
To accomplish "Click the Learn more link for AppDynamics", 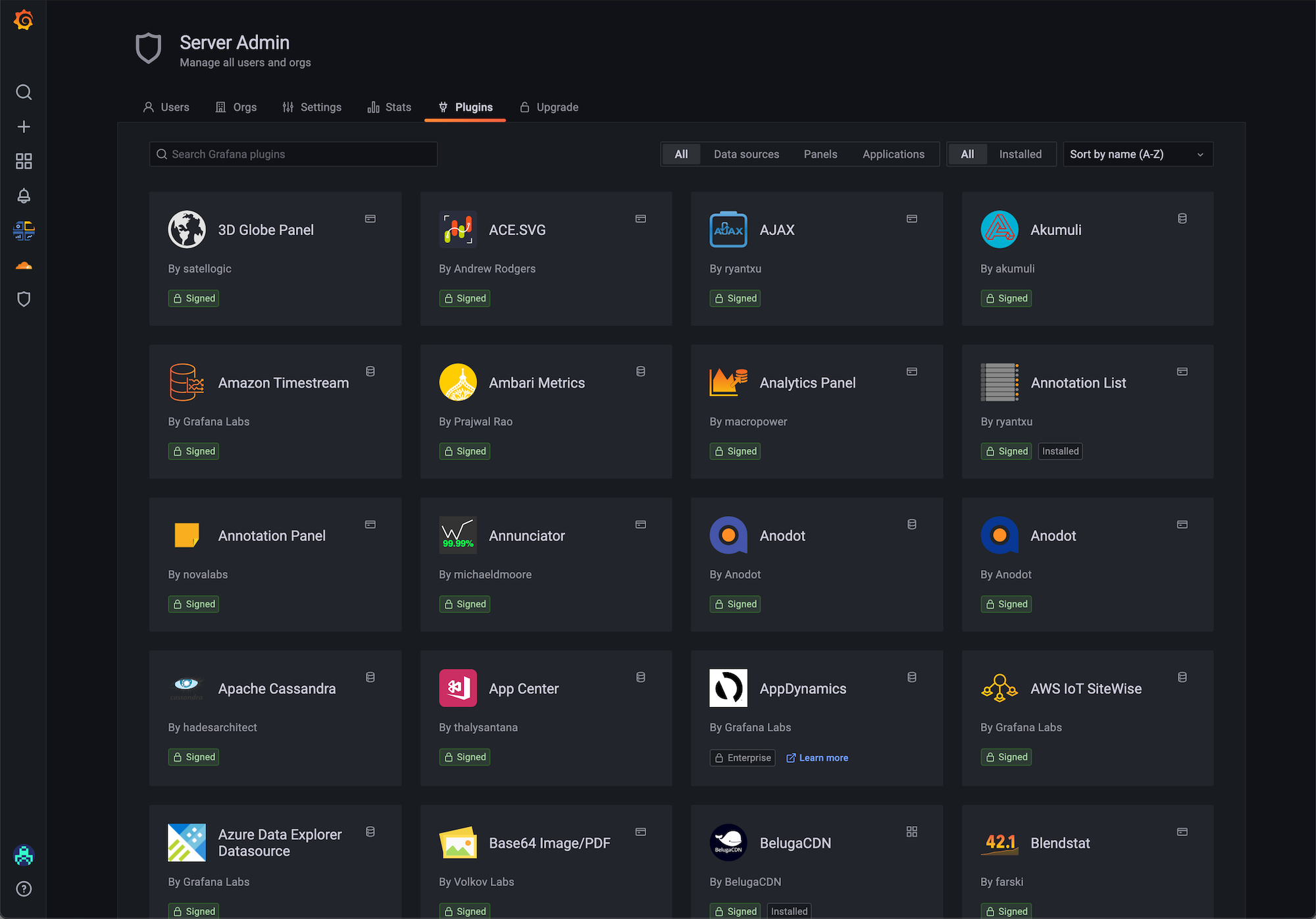I will (x=823, y=757).
